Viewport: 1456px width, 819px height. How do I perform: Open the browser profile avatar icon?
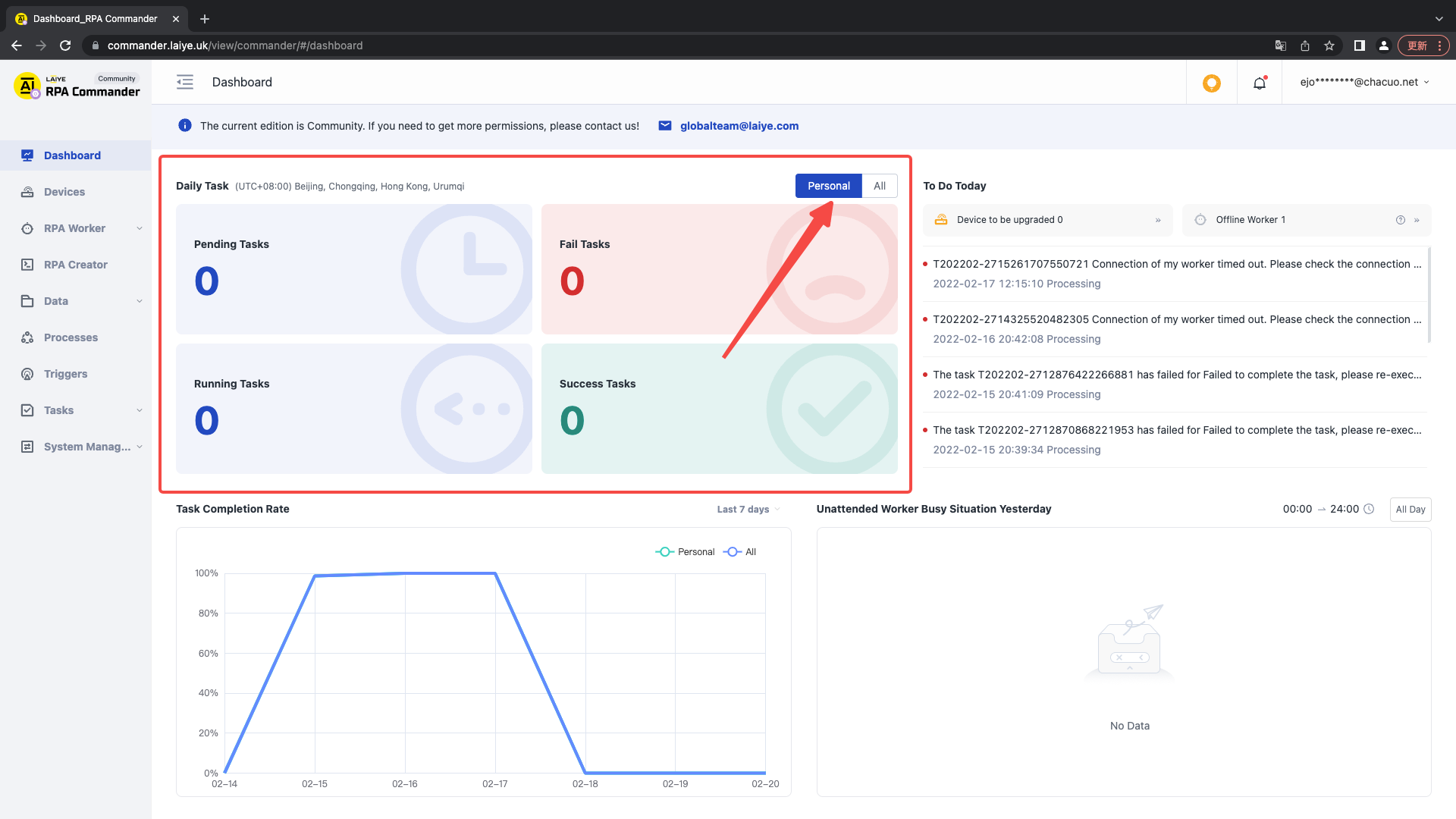pos(1384,45)
